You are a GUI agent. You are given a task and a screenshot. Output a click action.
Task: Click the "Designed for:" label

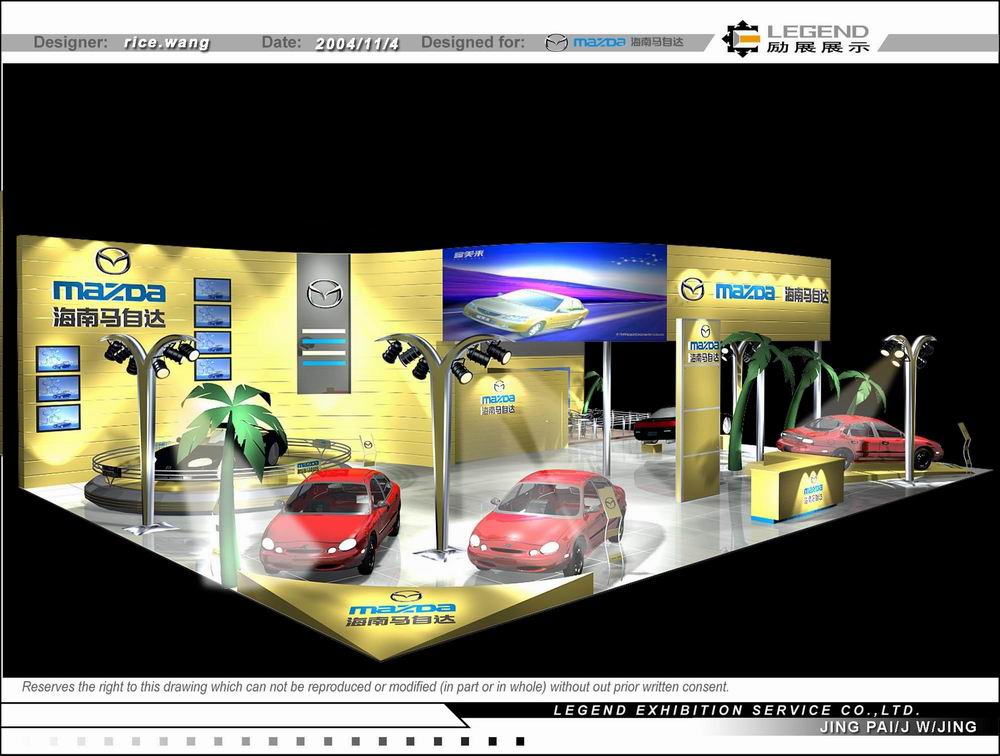point(473,42)
